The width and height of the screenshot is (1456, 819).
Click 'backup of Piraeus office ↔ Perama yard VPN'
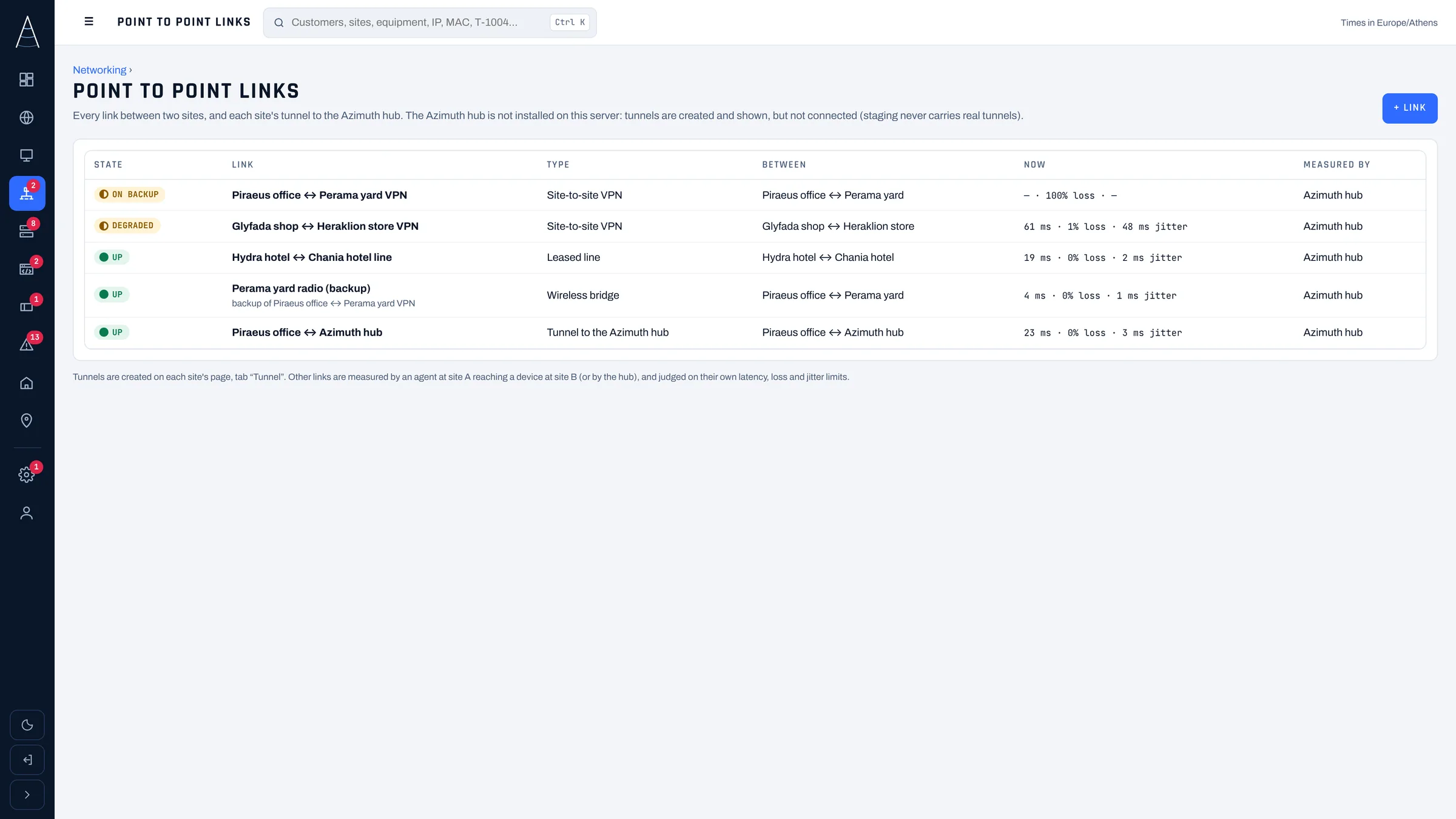pos(323,303)
